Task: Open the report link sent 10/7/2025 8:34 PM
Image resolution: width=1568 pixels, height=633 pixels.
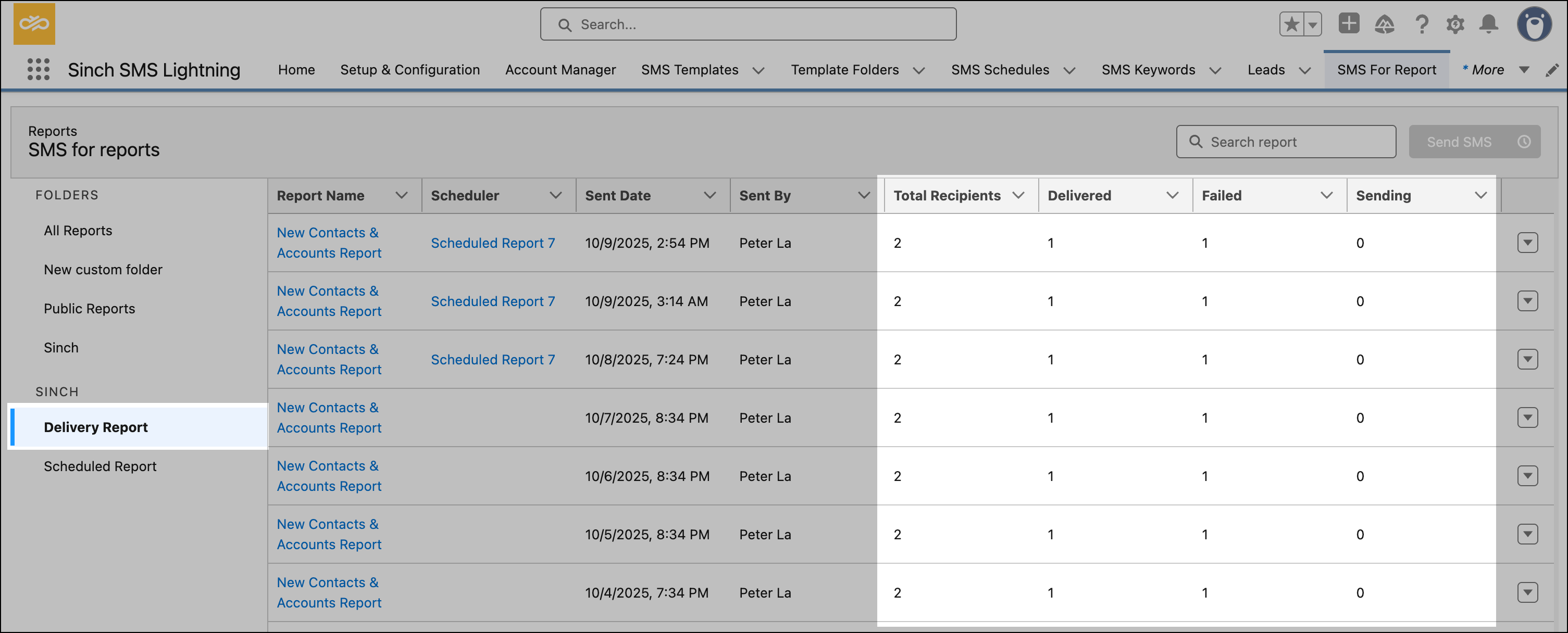Action: pyautogui.click(x=329, y=417)
